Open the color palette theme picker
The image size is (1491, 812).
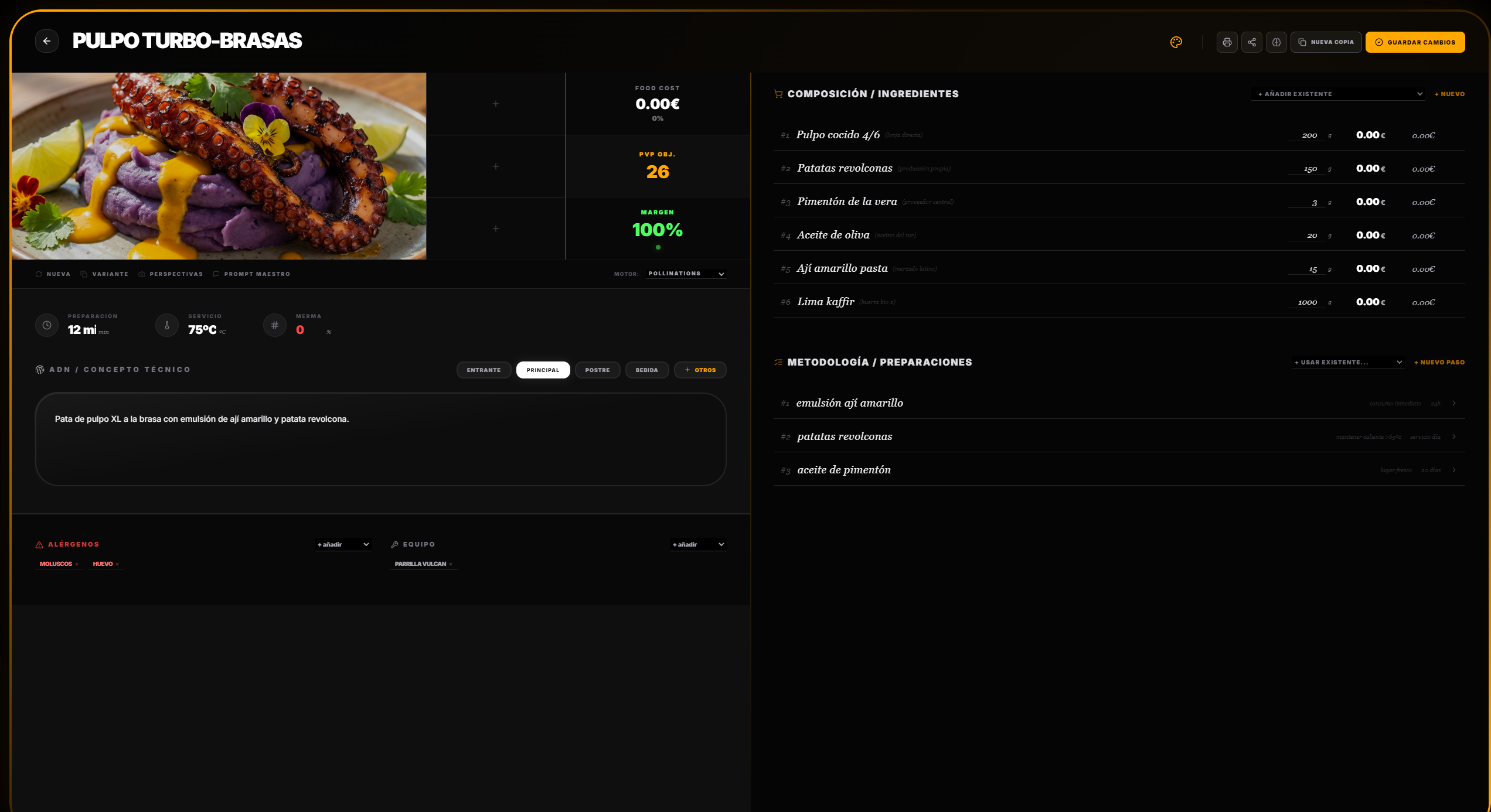click(1176, 42)
